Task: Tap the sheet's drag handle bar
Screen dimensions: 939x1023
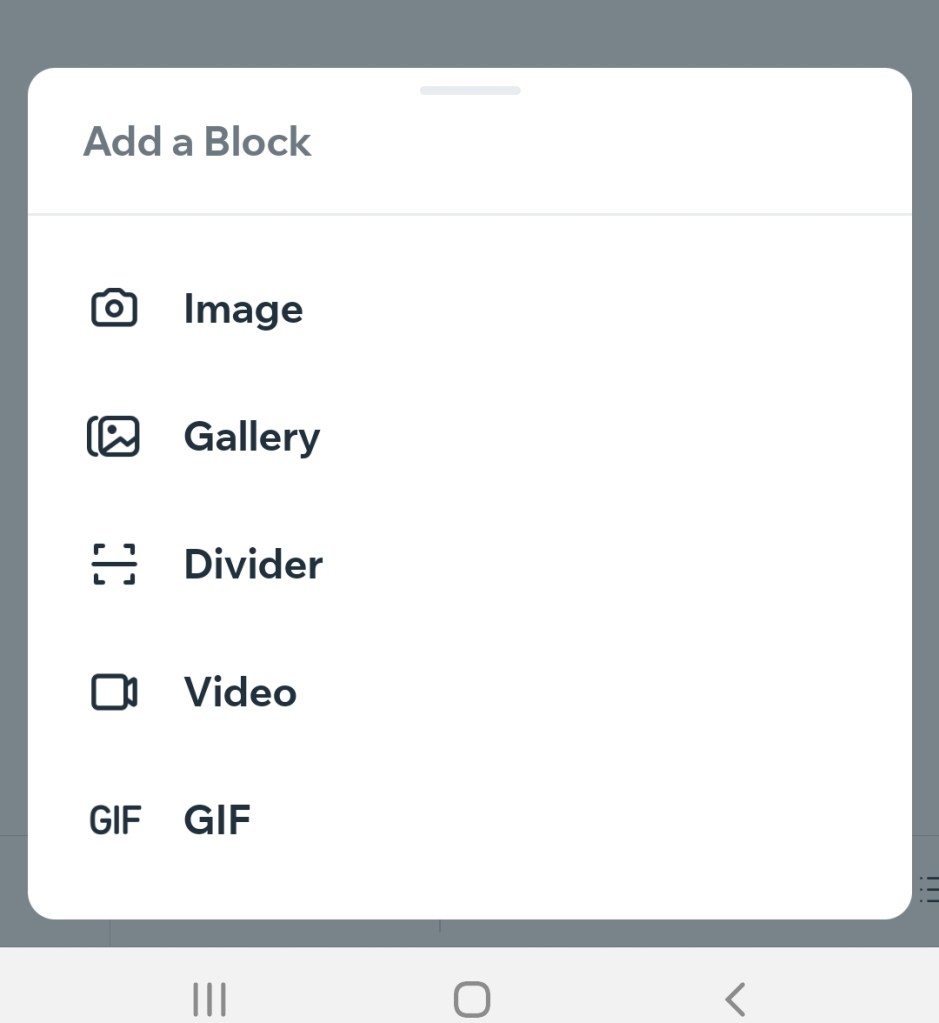Action: pos(470,90)
